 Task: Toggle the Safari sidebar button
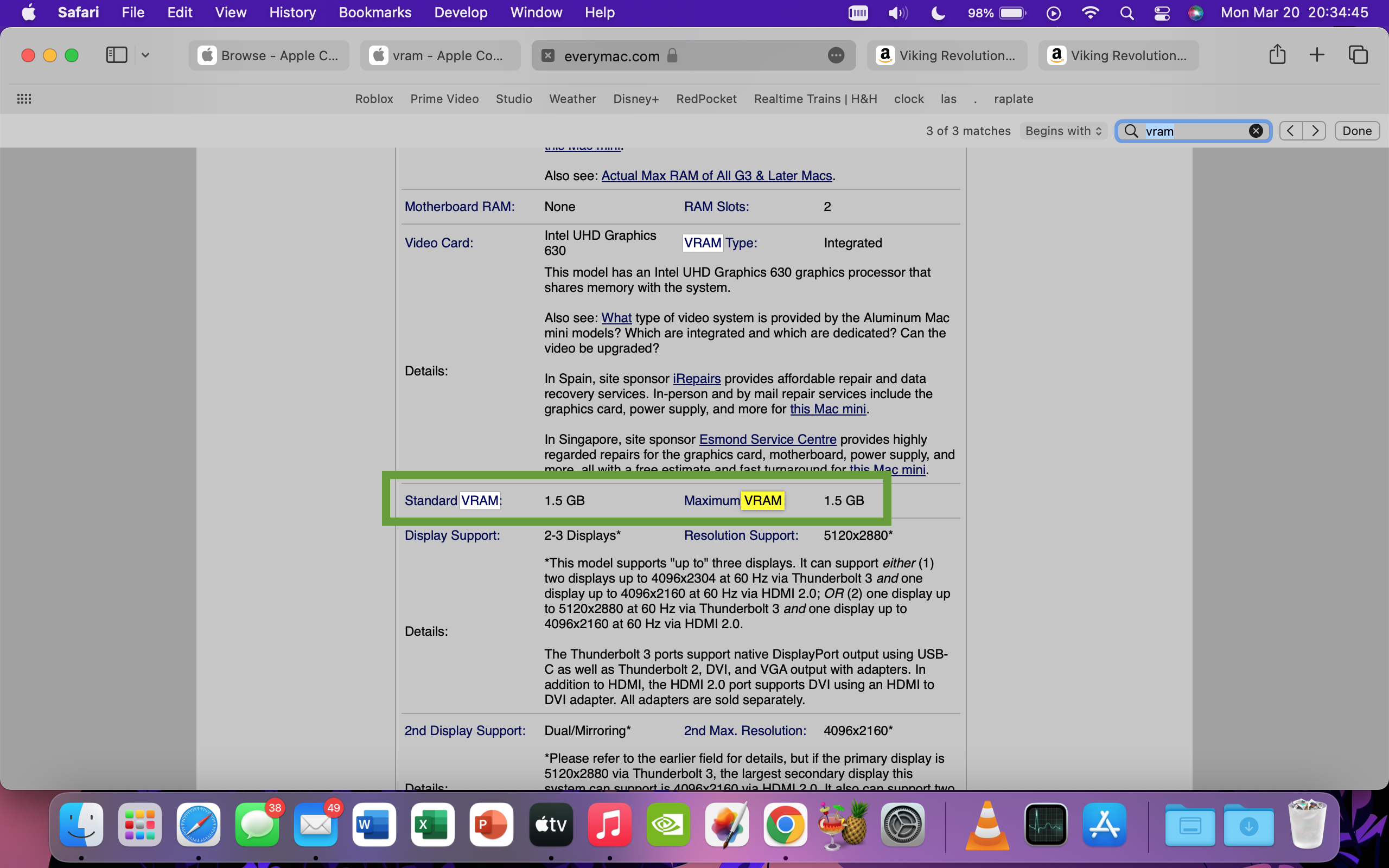click(117, 55)
